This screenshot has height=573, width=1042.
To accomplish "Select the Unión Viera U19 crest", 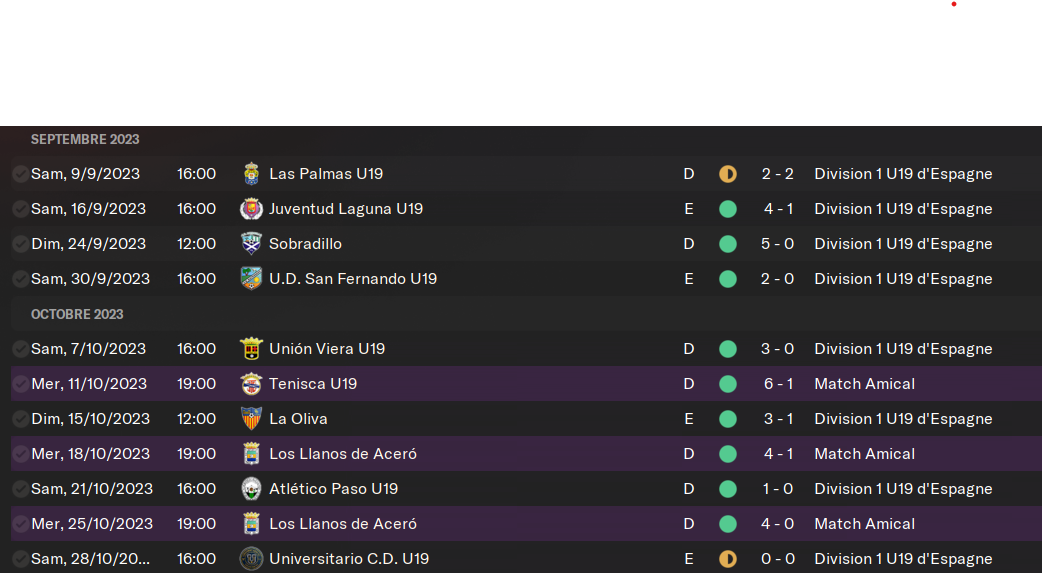I will pos(251,349).
